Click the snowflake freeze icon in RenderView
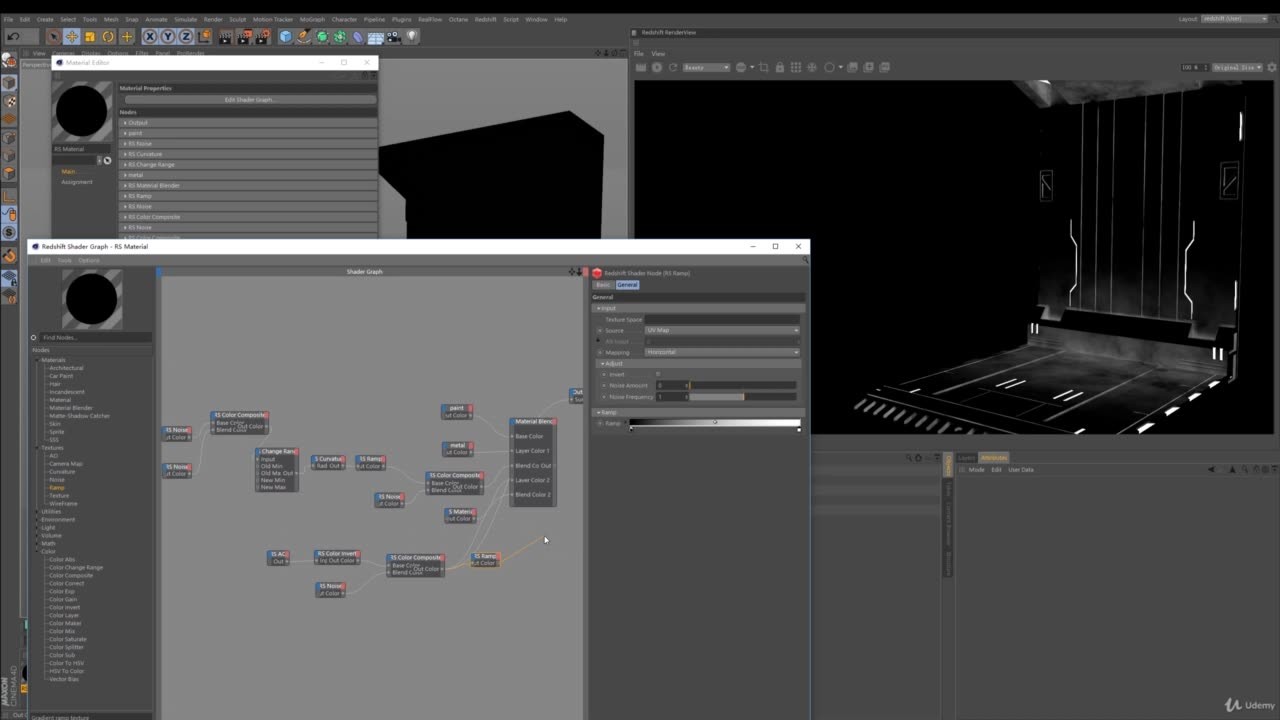The image size is (1280, 720). (x=812, y=67)
